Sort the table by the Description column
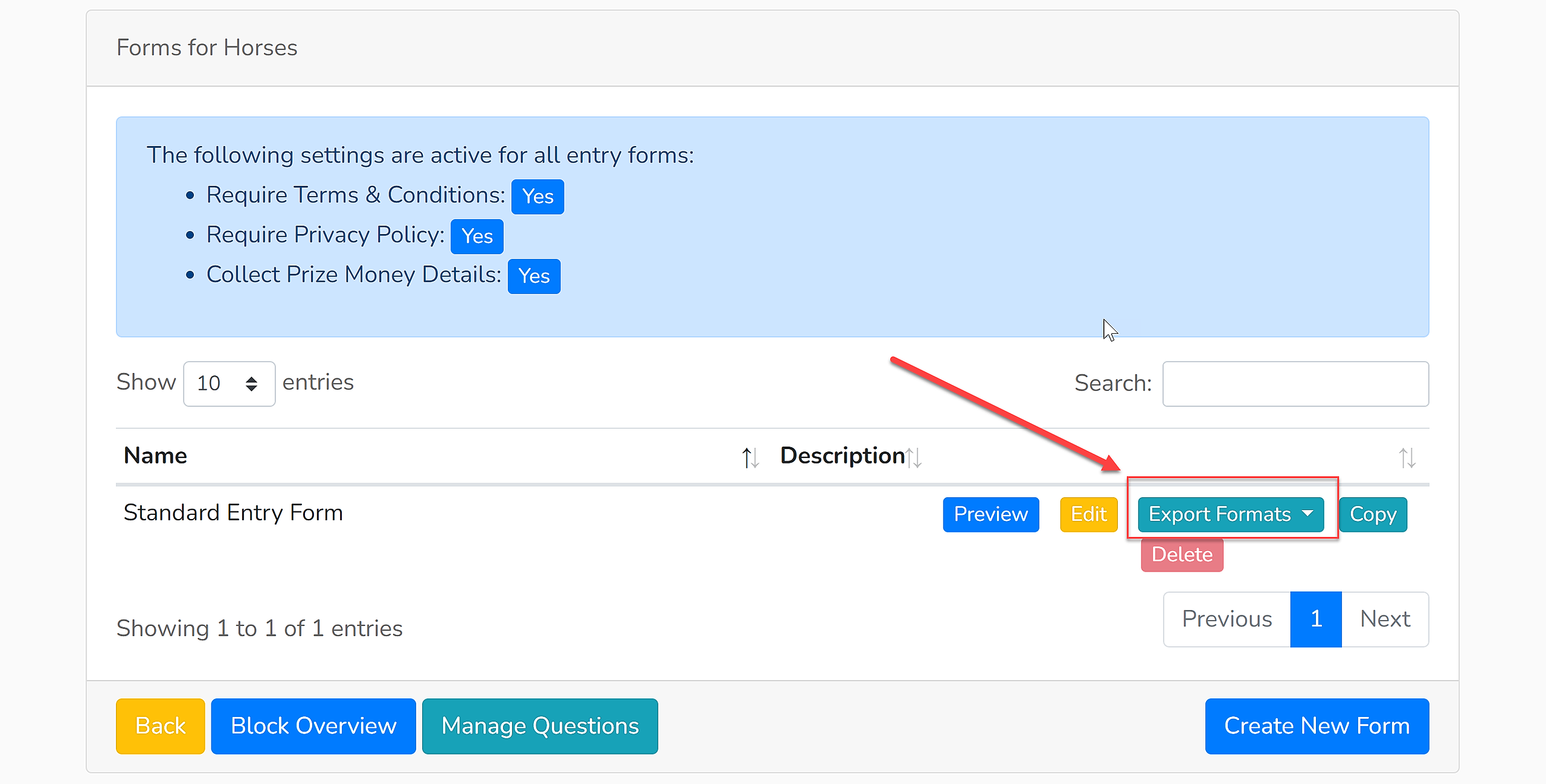Image resolution: width=1546 pixels, height=784 pixels. (x=850, y=456)
